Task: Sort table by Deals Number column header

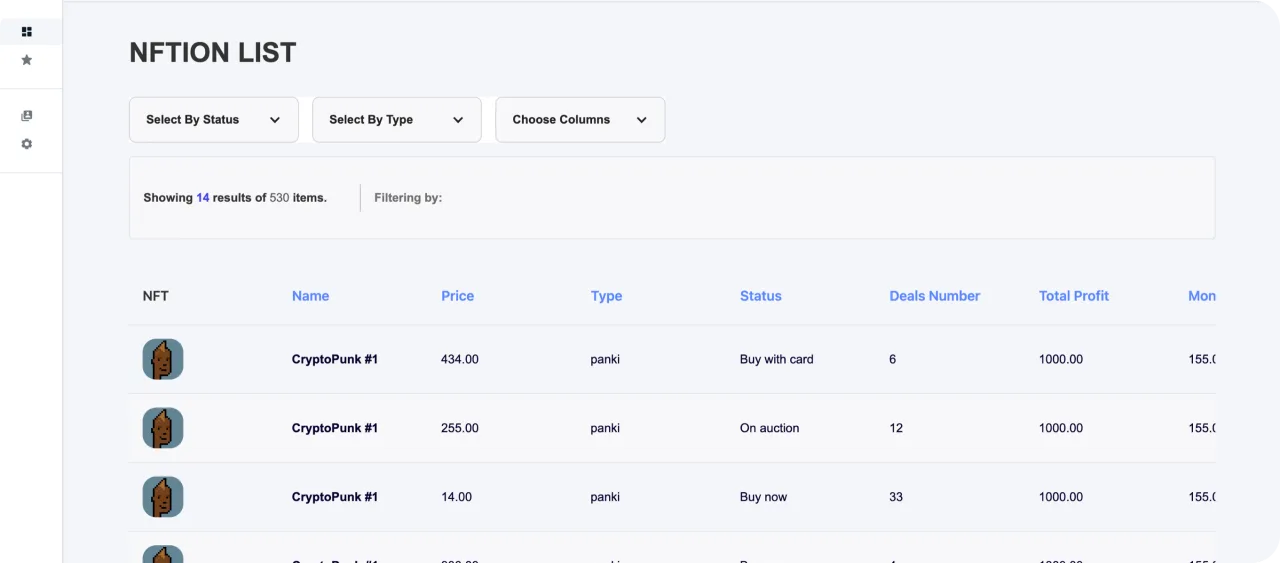Action: [935, 296]
